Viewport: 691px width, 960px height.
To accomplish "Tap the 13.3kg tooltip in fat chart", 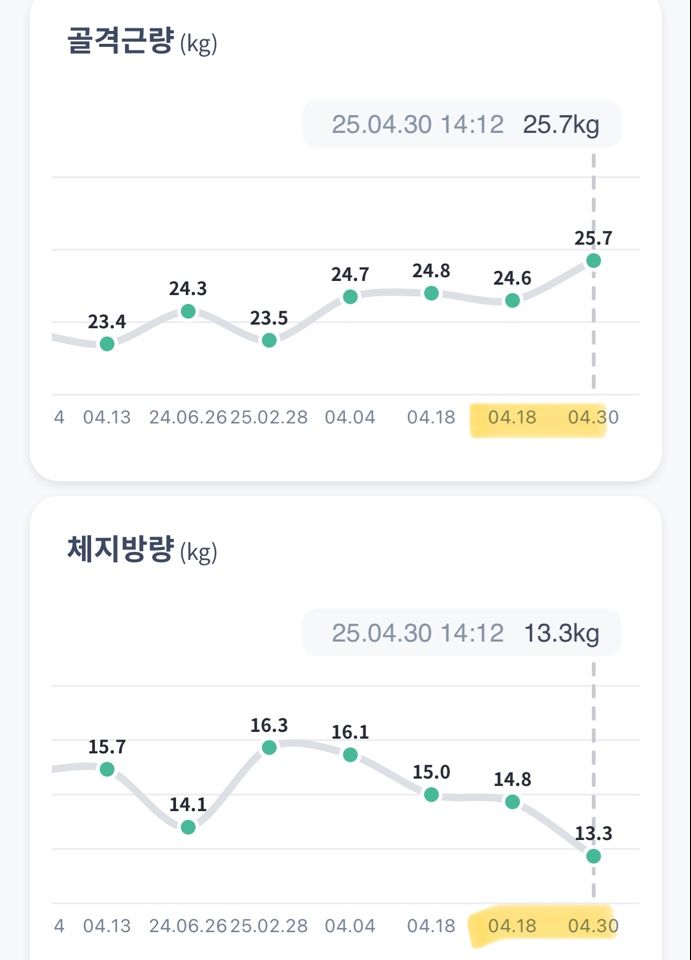I will [x=461, y=633].
